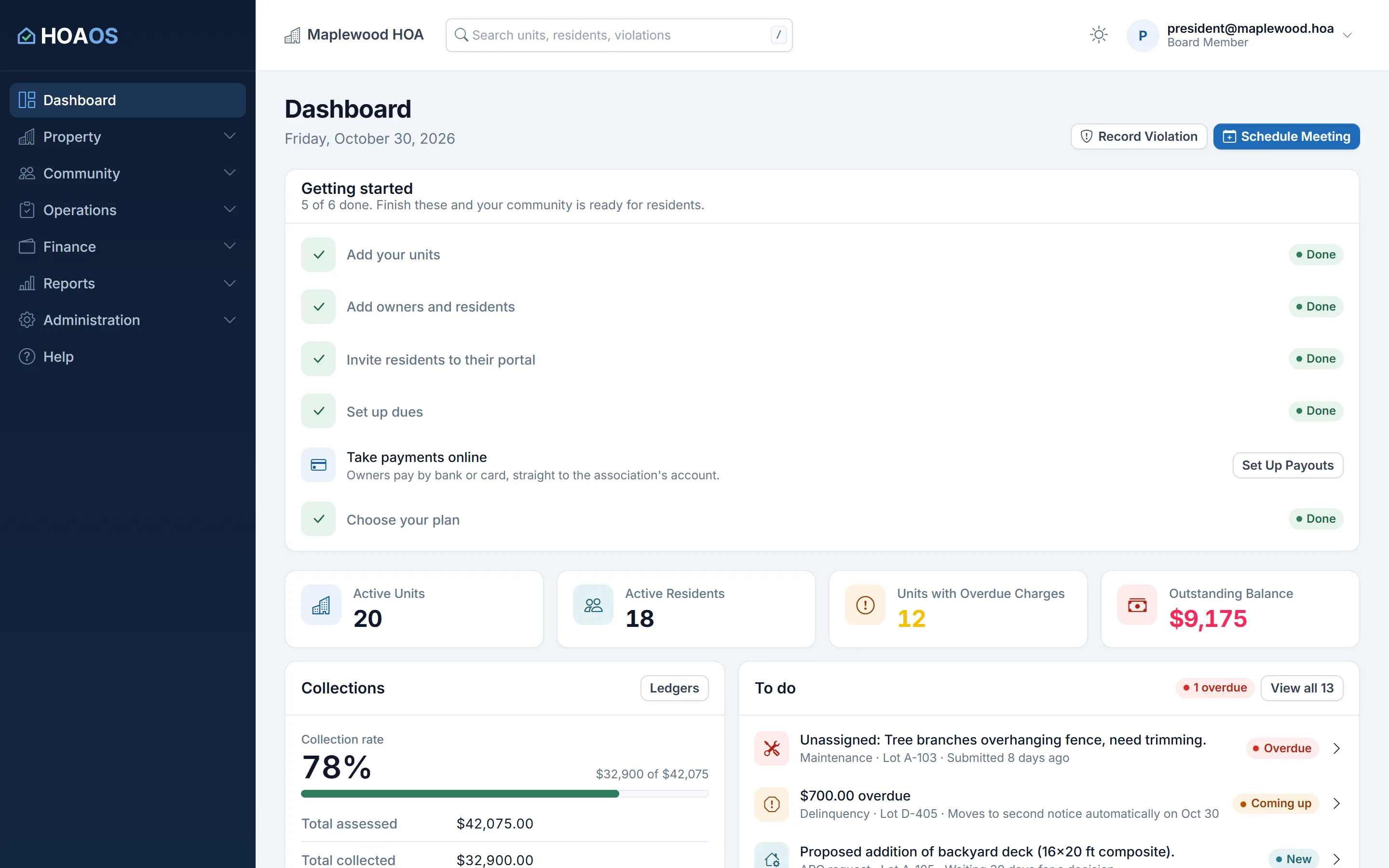
Task: Click the Take payments online card icon
Action: (x=318, y=465)
